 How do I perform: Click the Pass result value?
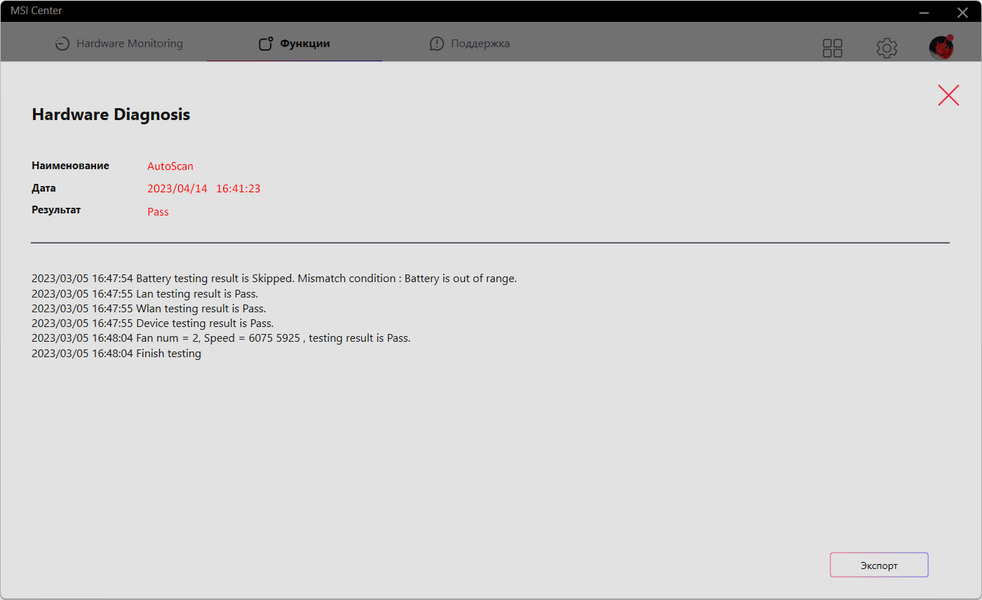[158, 212]
